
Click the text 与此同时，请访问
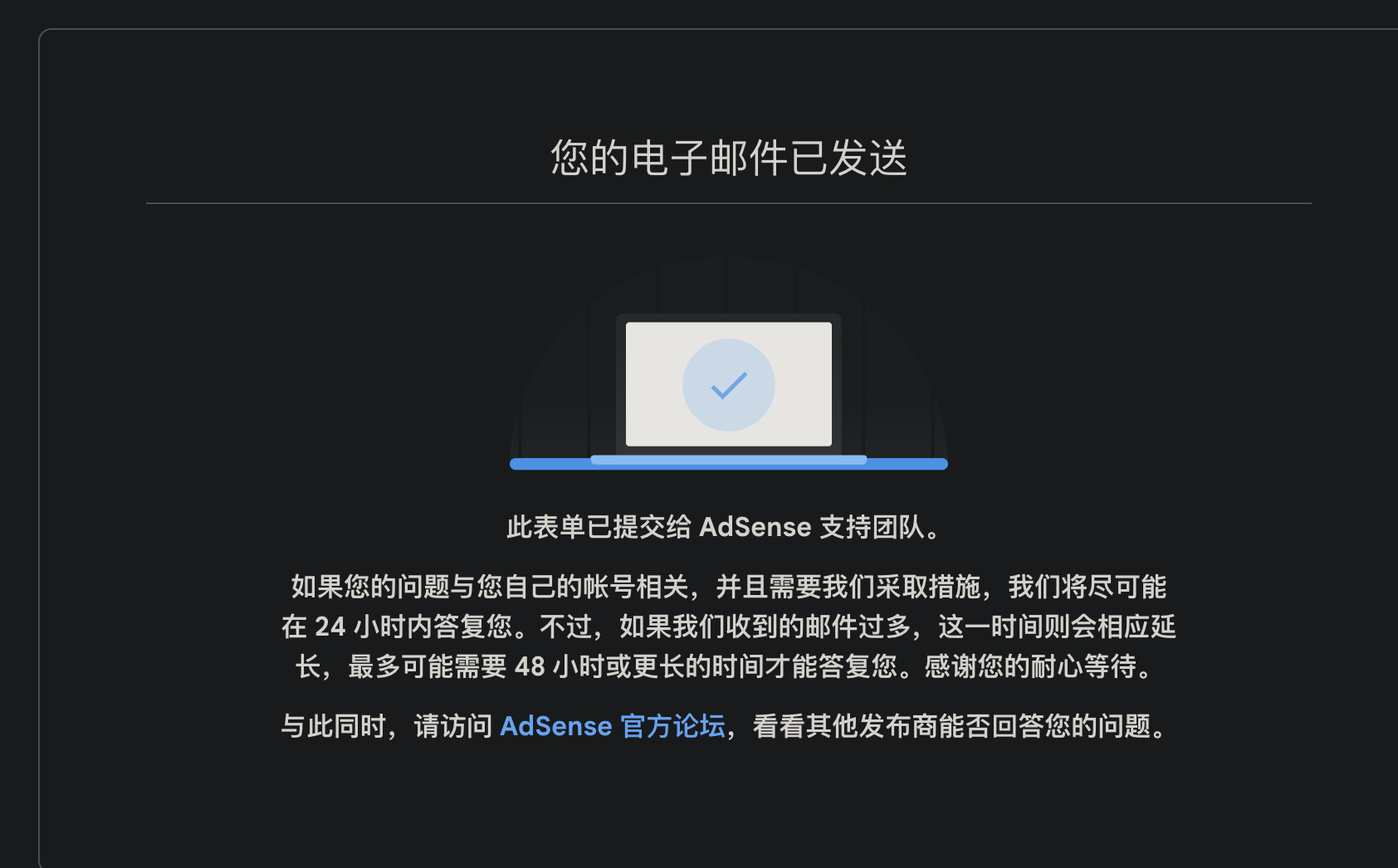click(x=387, y=726)
